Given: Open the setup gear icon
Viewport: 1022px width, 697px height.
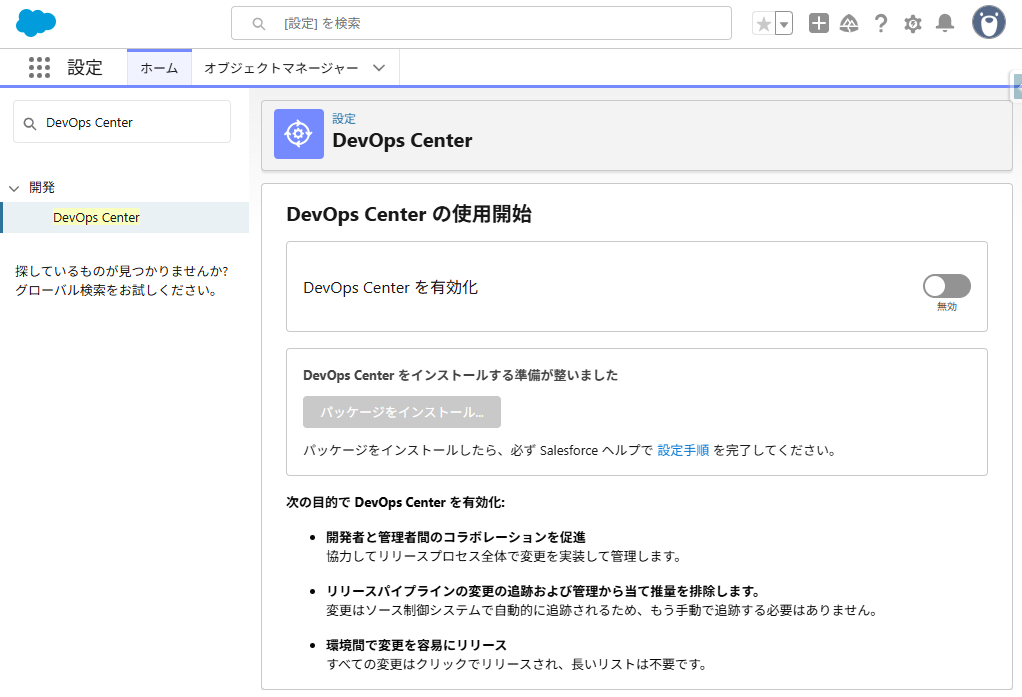Looking at the screenshot, I should pos(912,24).
